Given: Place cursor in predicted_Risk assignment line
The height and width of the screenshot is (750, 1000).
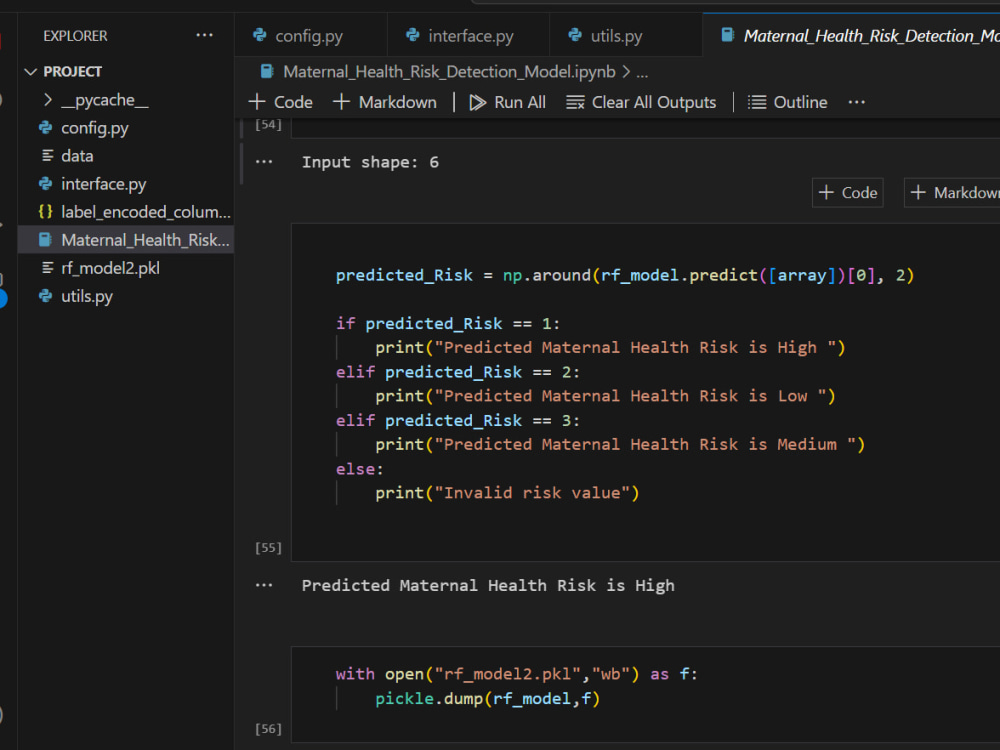Looking at the screenshot, I should [x=625, y=276].
